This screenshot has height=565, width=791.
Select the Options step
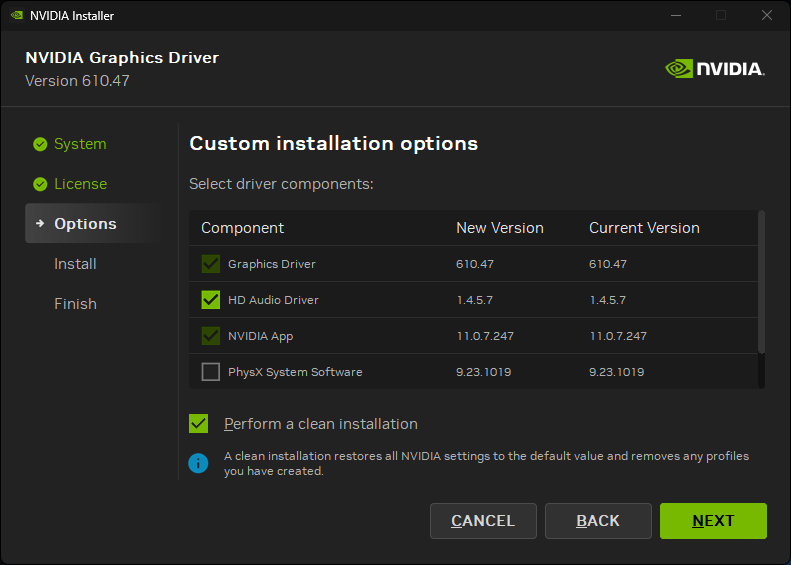click(x=96, y=223)
